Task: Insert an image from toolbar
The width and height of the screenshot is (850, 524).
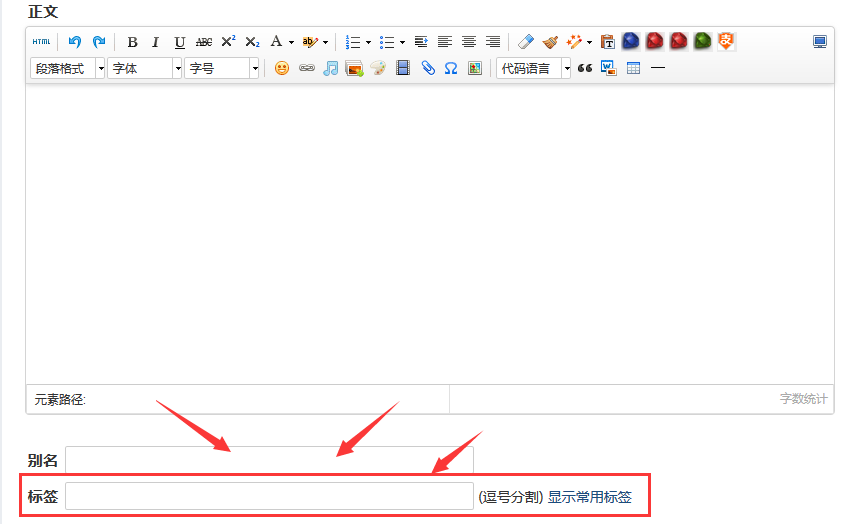Action: [x=354, y=68]
